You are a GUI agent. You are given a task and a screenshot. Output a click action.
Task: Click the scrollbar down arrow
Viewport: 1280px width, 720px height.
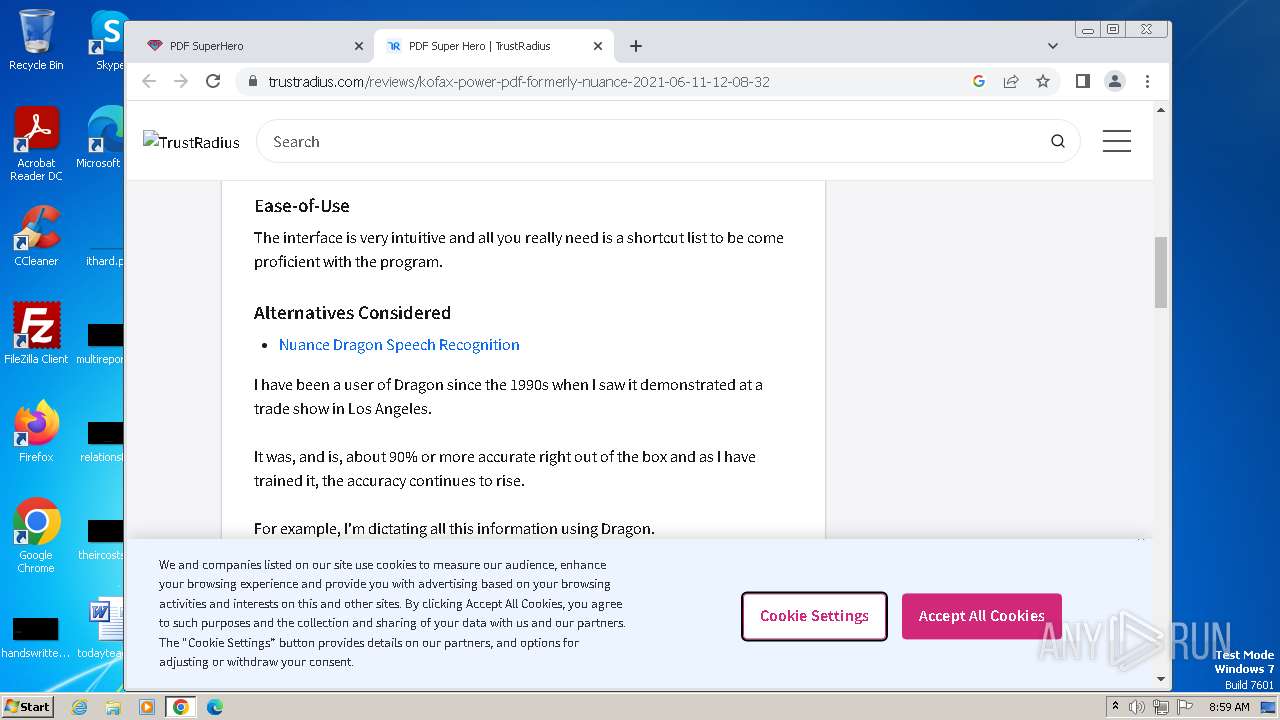coord(1161,679)
